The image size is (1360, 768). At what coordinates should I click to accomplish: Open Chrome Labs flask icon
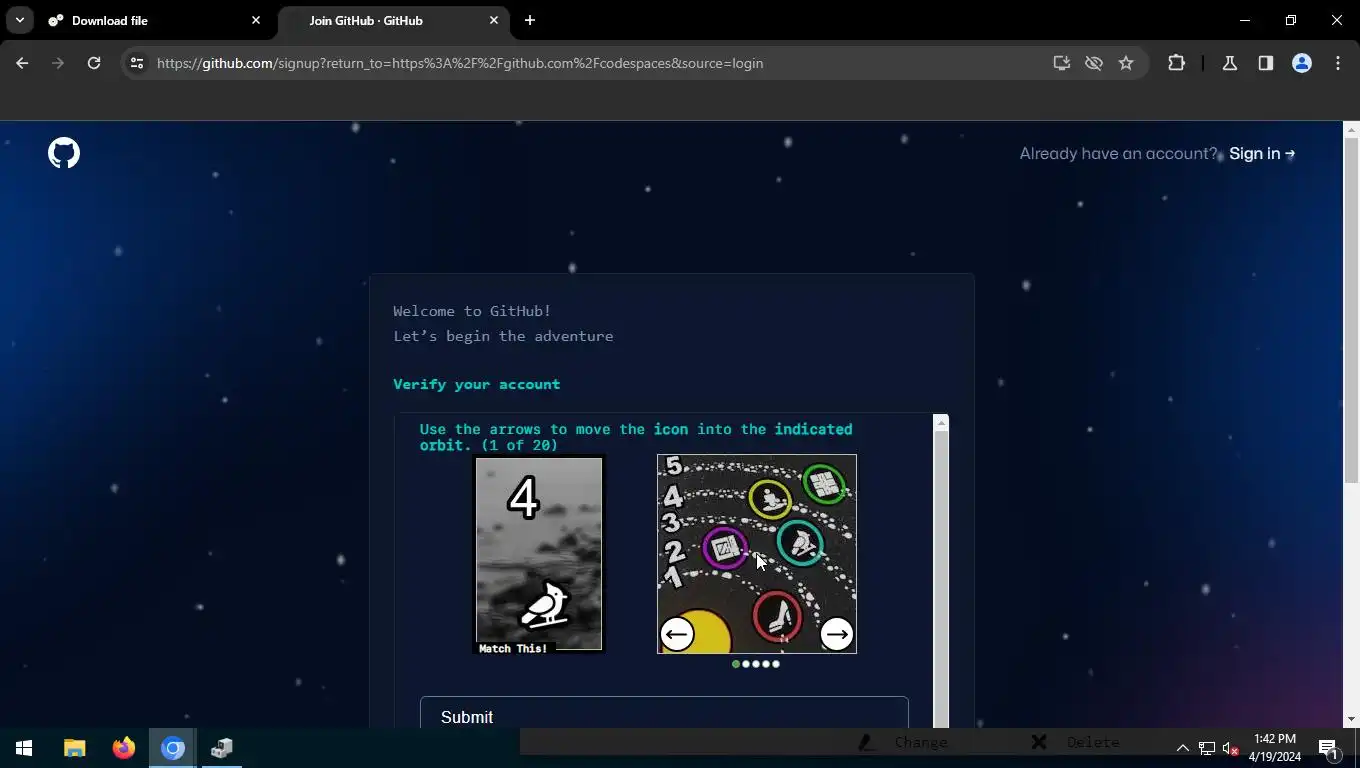[x=1230, y=63]
